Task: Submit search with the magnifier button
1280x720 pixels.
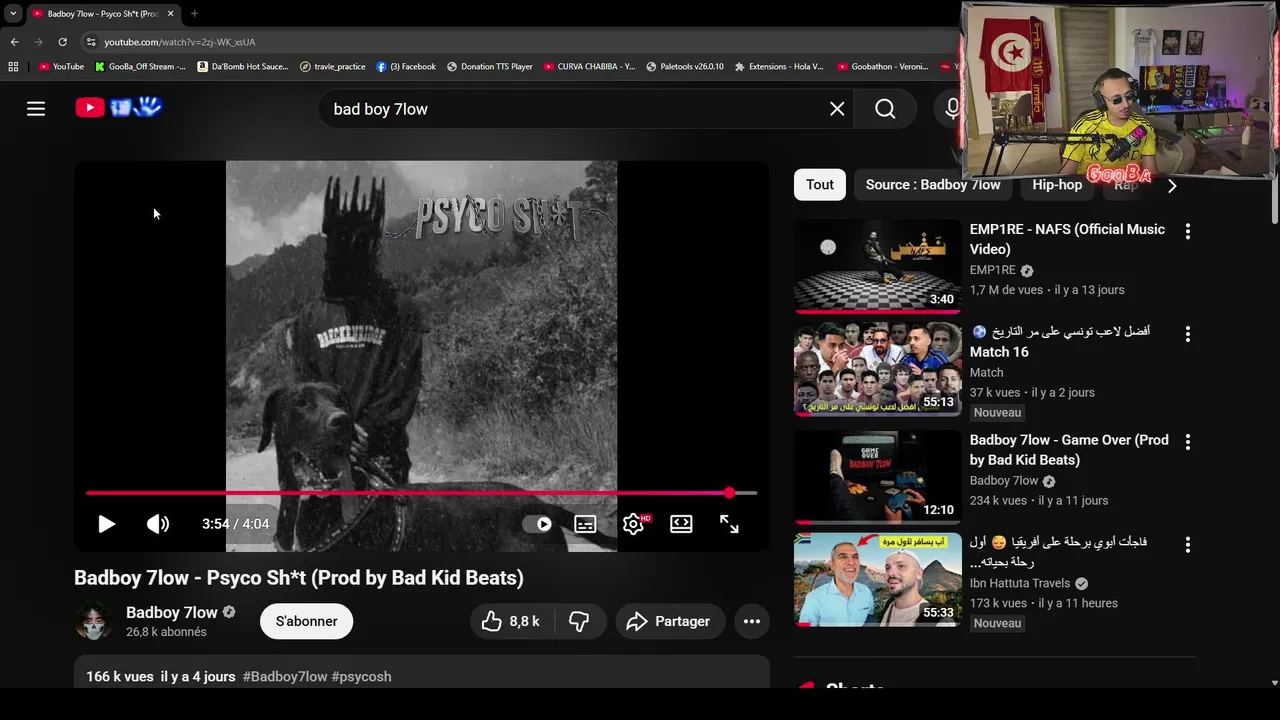Action: [x=885, y=109]
